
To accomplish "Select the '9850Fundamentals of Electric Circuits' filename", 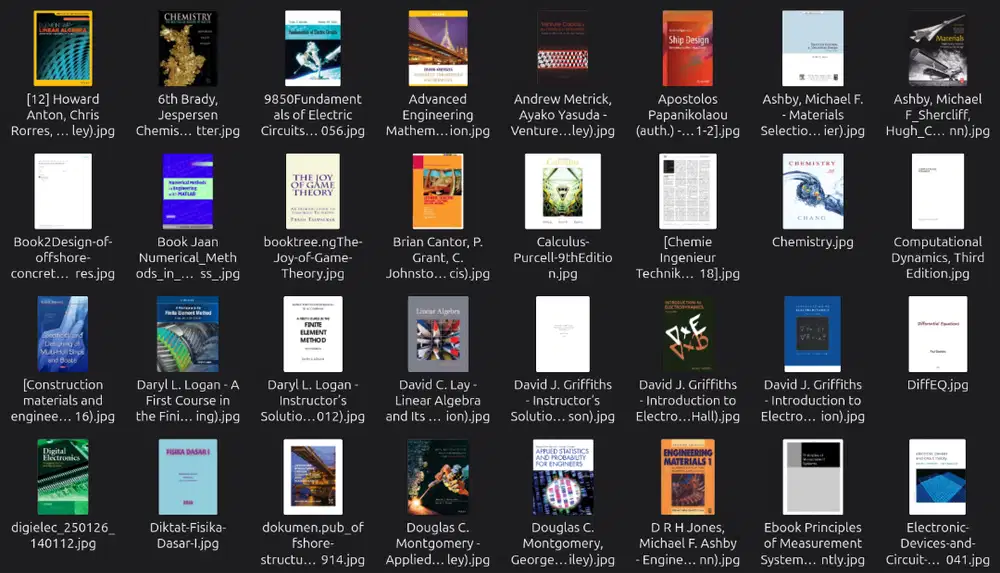I will [312, 115].
